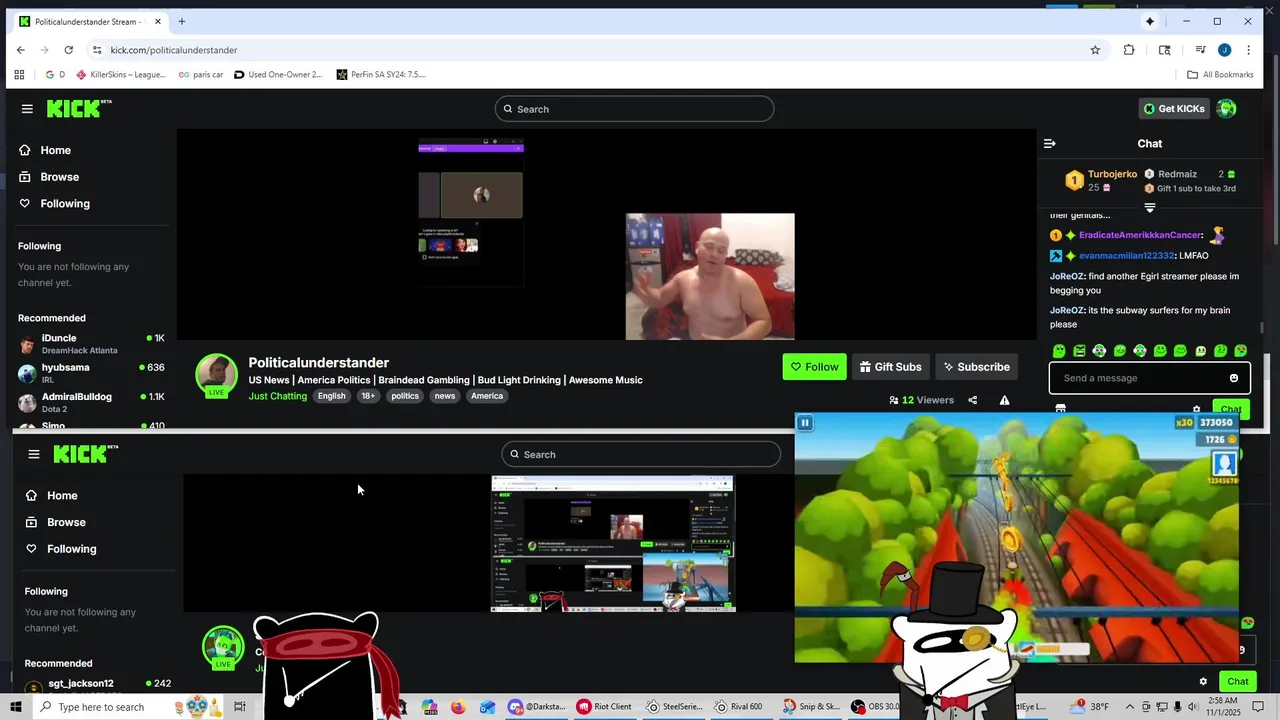The width and height of the screenshot is (1280, 720).
Task: Click the lower Kick search field
Action: [641, 454]
